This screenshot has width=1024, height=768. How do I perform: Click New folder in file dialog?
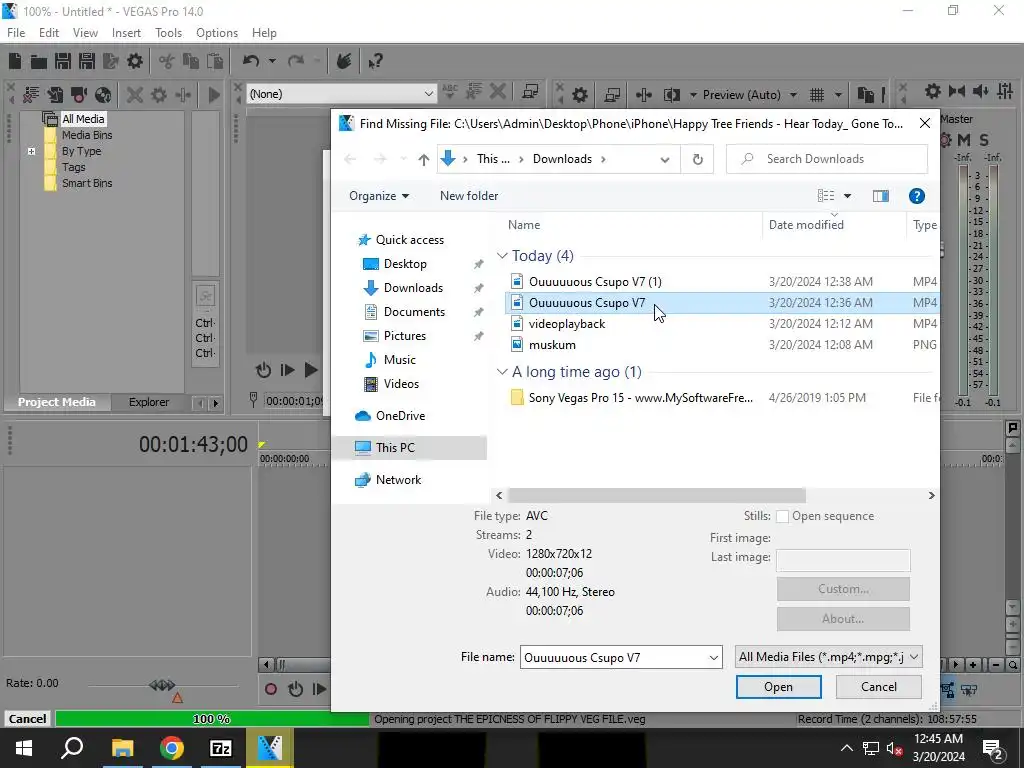pyautogui.click(x=469, y=196)
